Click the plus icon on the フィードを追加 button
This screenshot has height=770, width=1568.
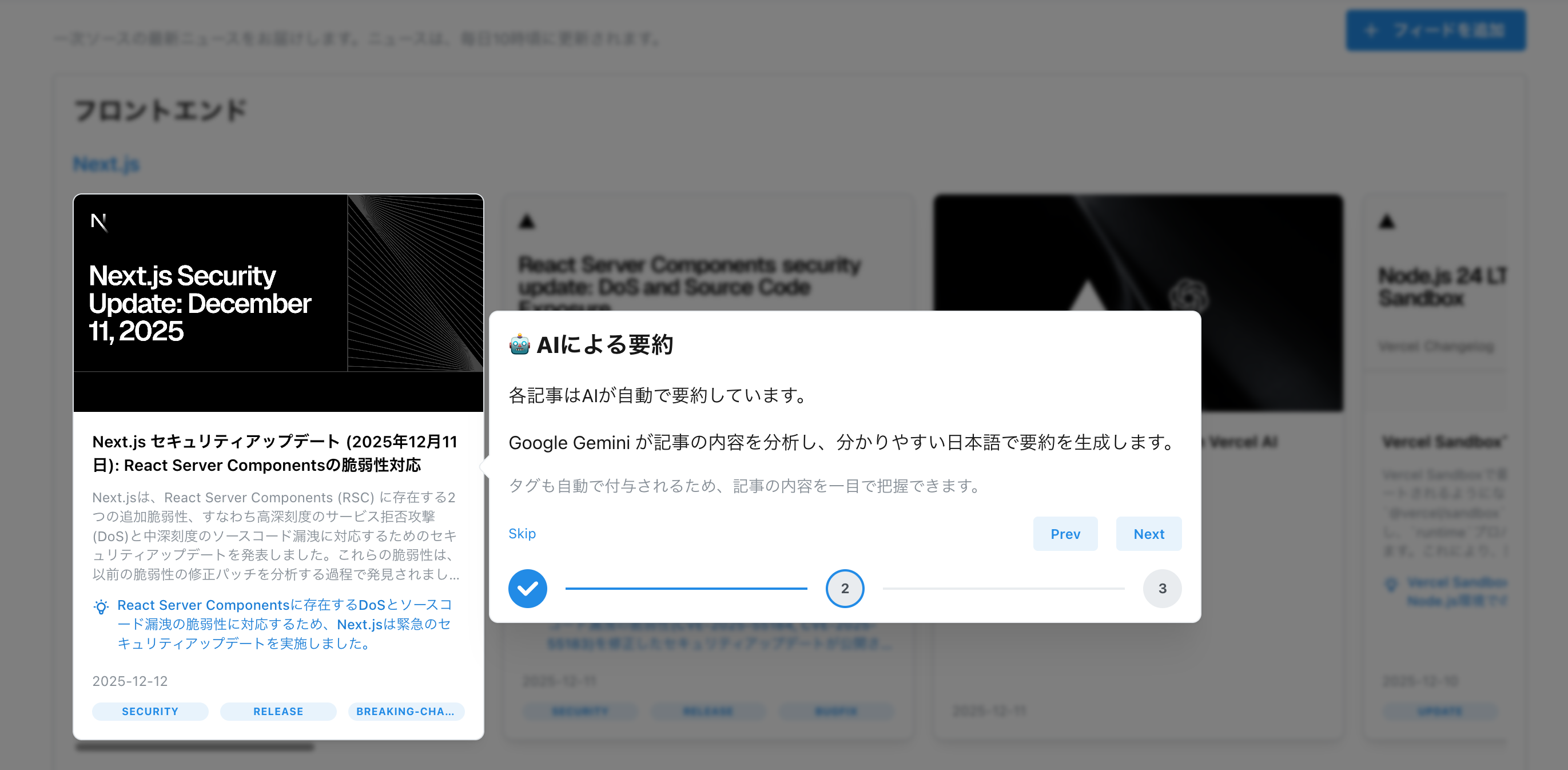[x=1370, y=32]
